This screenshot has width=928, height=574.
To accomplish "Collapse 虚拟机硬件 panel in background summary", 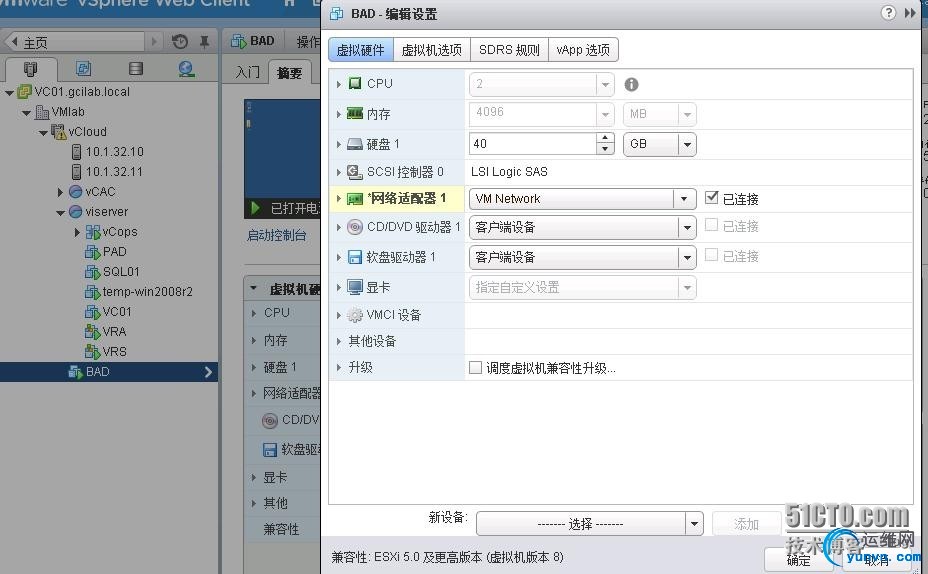I will 253,288.
